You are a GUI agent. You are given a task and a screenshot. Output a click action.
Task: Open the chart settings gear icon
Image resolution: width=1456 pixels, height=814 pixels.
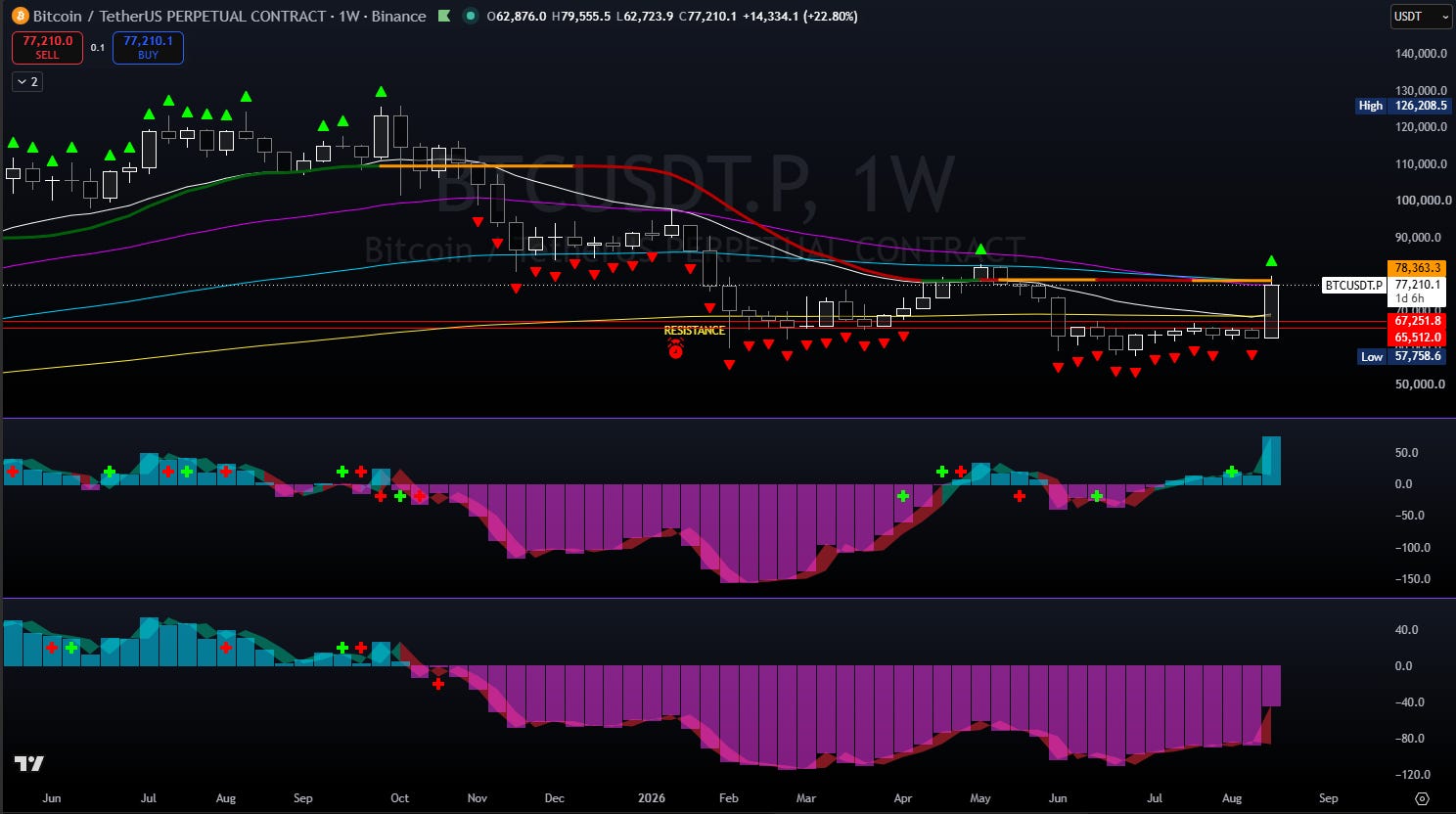pos(1423,798)
